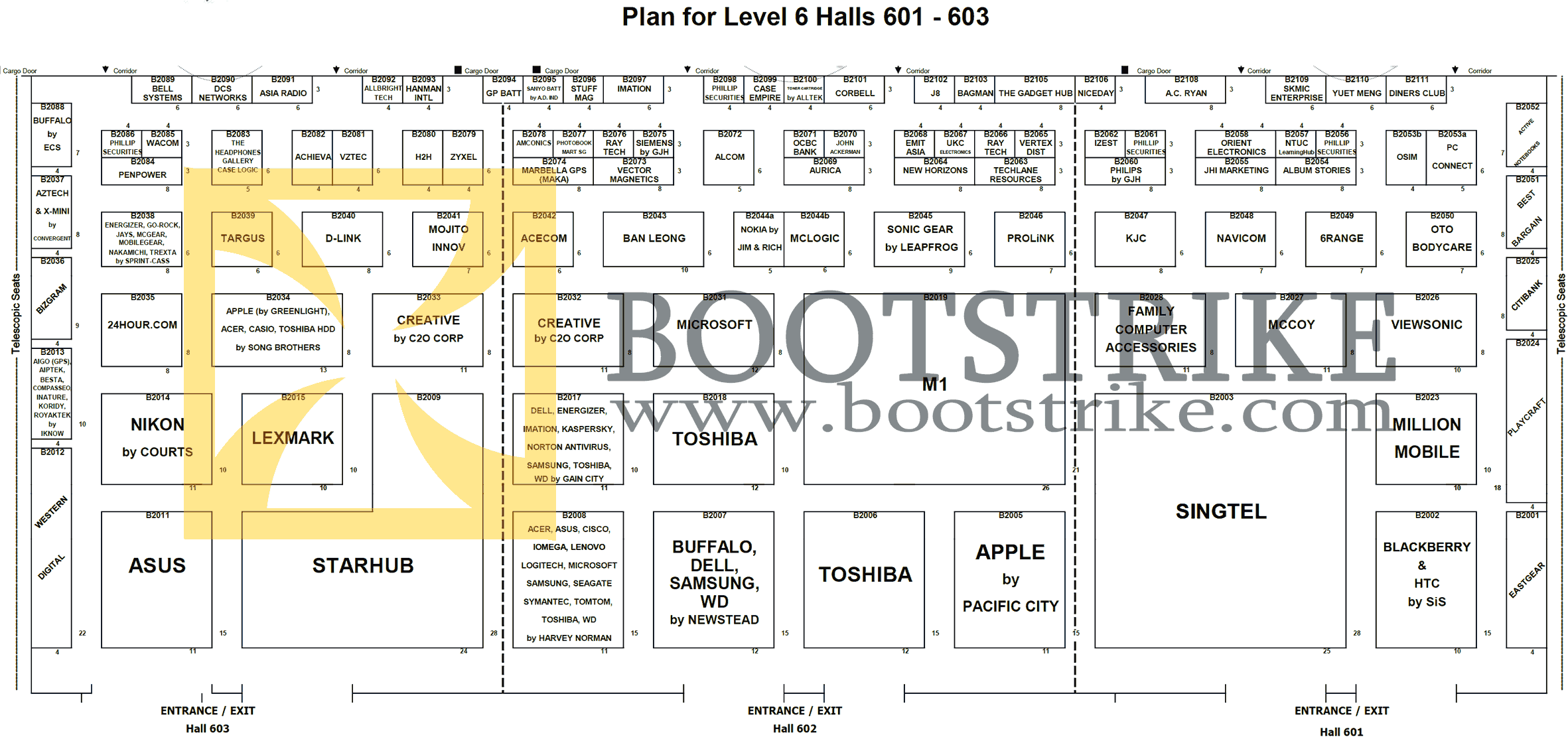The width and height of the screenshot is (1568, 749).
Task: Click TOSHIBA booth B2006
Action: pos(864,579)
